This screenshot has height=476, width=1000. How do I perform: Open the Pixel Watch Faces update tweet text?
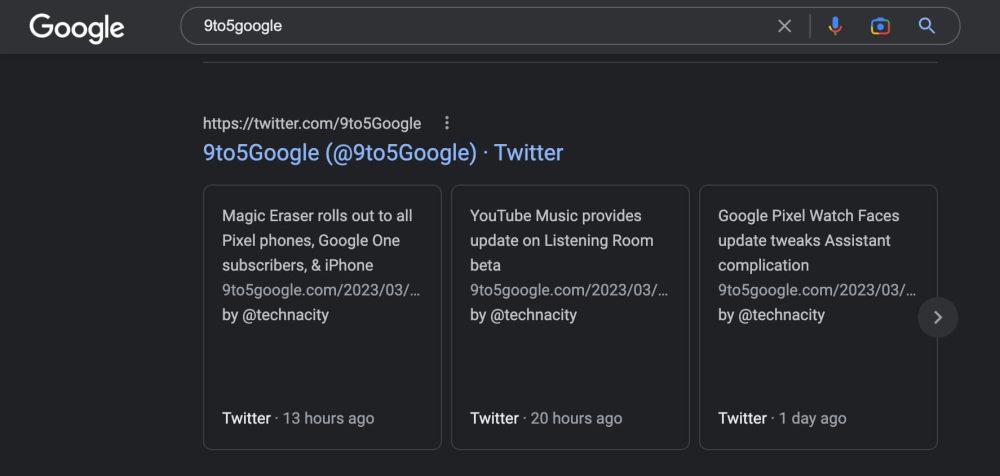[x=808, y=240]
